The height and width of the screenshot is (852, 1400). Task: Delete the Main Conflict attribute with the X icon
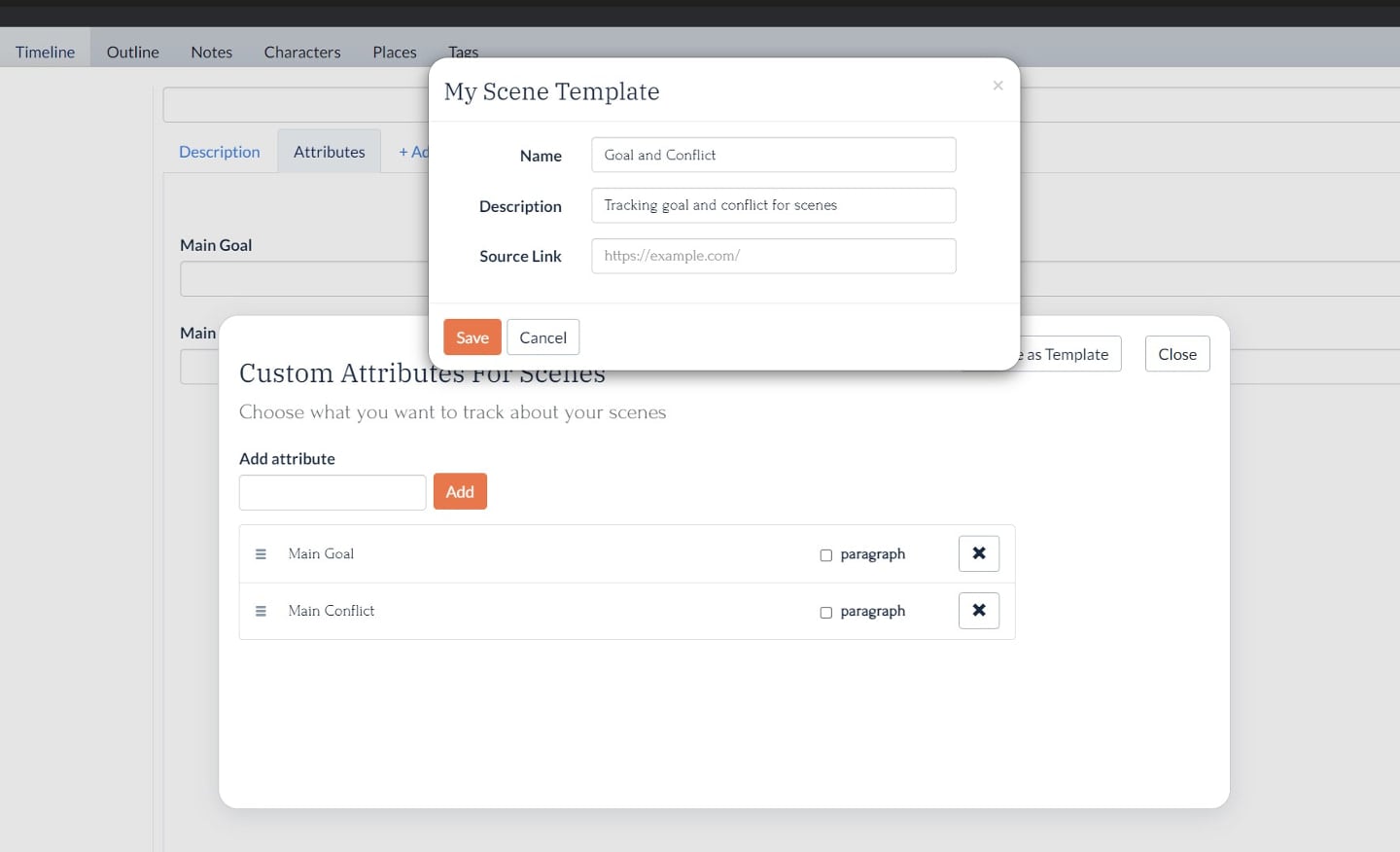978,610
